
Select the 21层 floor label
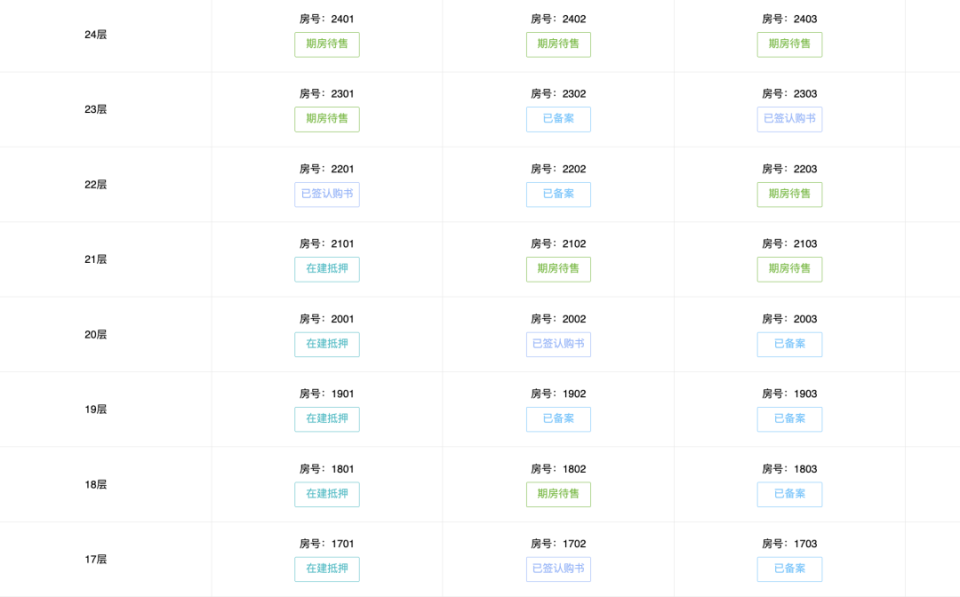click(96, 260)
